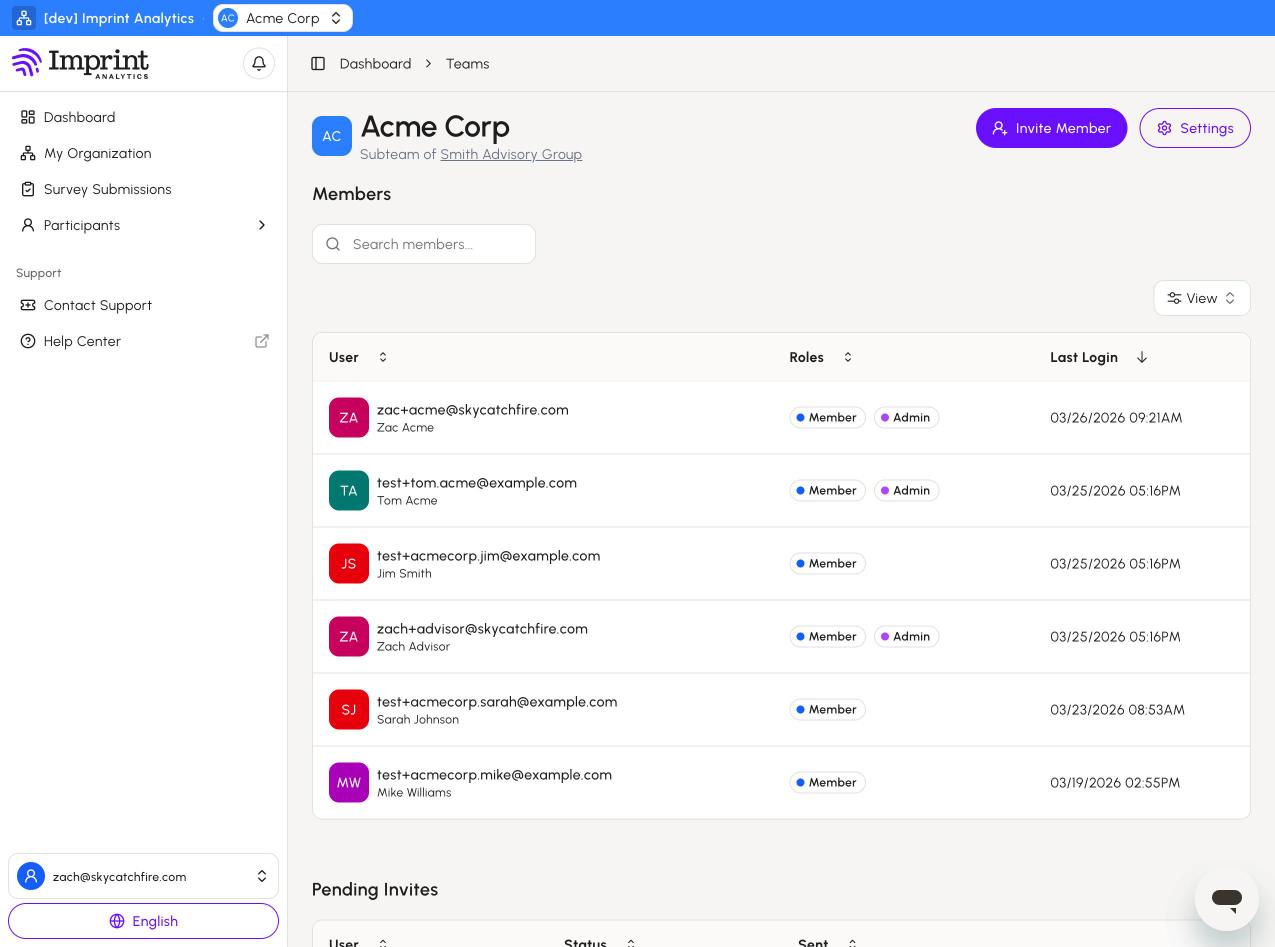
Task: Click last login 03/19/2026 02:55PM
Action: (1115, 783)
